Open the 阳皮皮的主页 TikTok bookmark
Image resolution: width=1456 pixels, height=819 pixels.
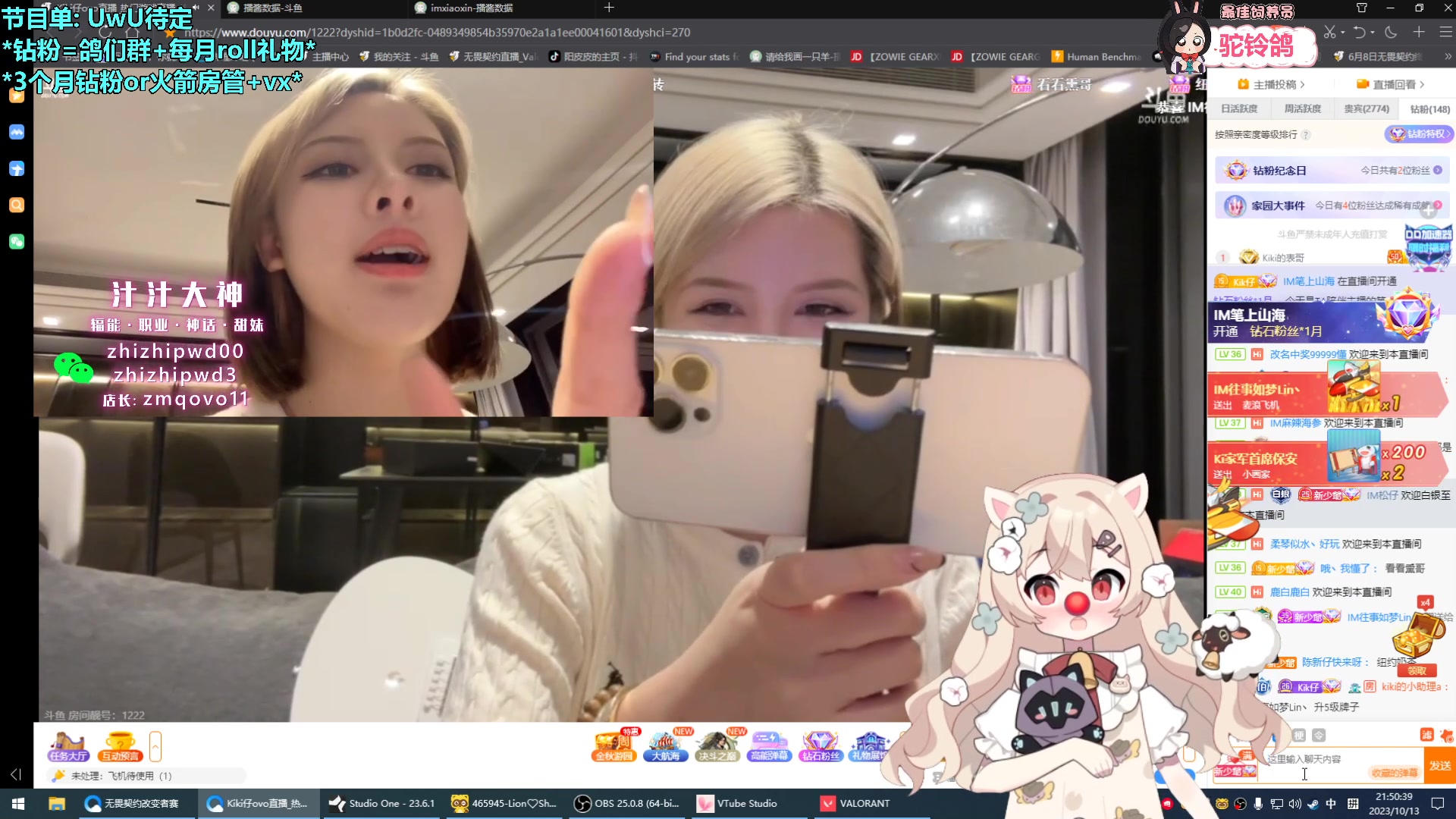point(593,57)
